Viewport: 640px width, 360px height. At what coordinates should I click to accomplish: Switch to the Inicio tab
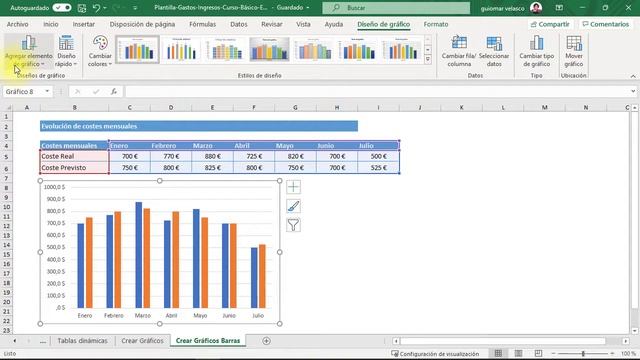point(51,24)
